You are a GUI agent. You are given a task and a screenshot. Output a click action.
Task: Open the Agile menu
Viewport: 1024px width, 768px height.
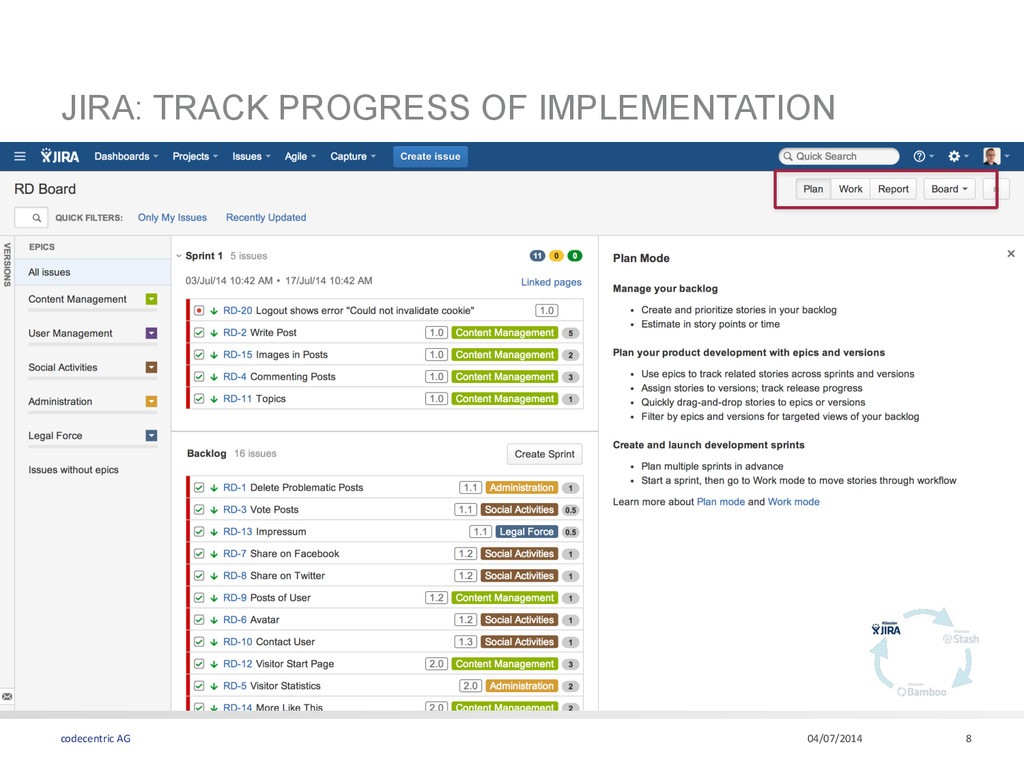[300, 156]
